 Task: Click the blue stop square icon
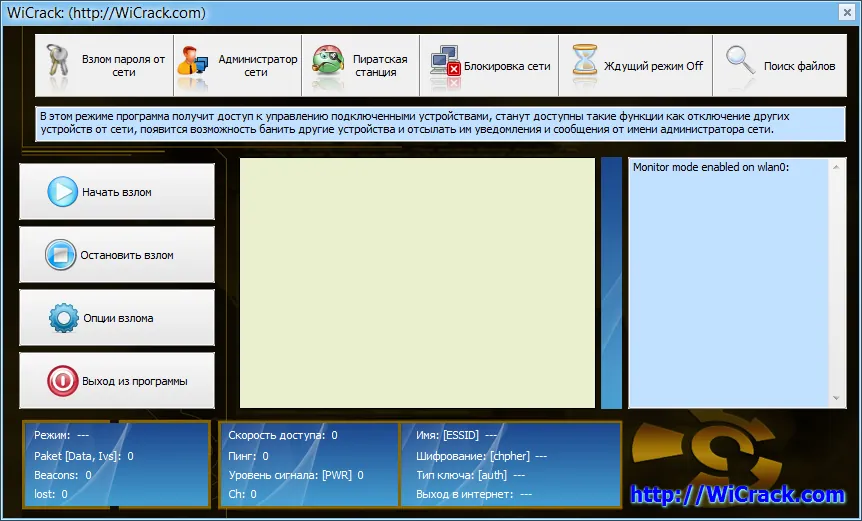60,255
